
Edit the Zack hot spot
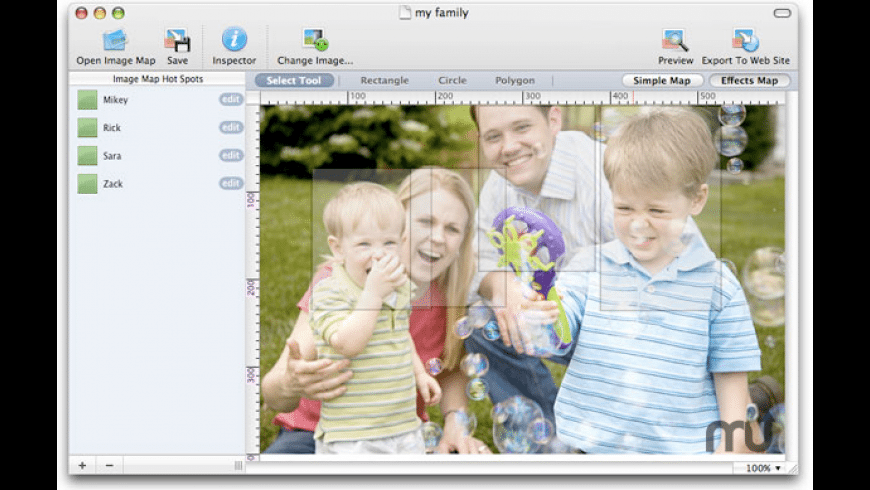pos(231,183)
